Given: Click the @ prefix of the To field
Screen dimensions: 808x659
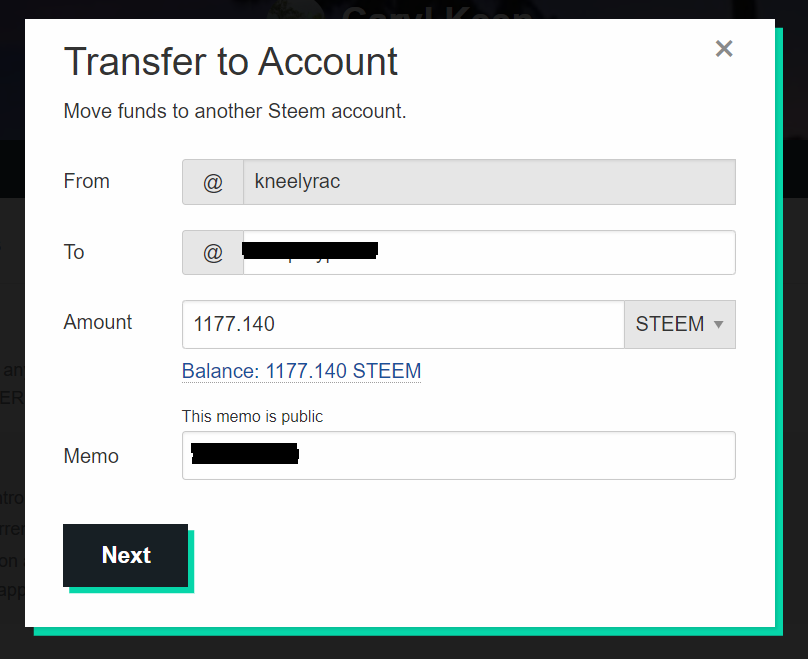Looking at the screenshot, I should click(213, 252).
